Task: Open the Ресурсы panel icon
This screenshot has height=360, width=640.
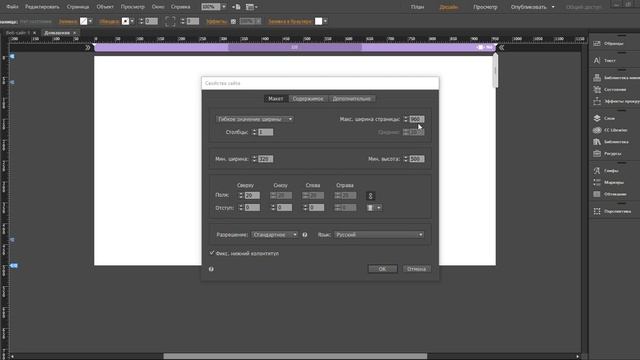Action: (597, 154)
